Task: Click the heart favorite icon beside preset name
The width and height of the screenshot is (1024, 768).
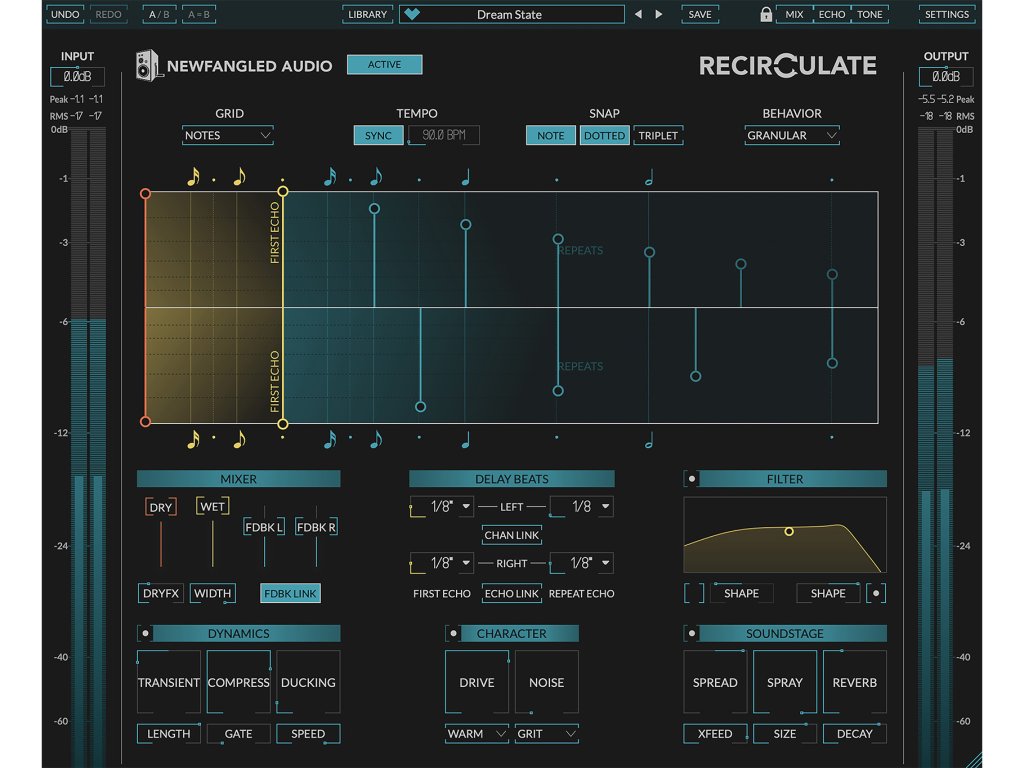Action: tap(412, 15)
